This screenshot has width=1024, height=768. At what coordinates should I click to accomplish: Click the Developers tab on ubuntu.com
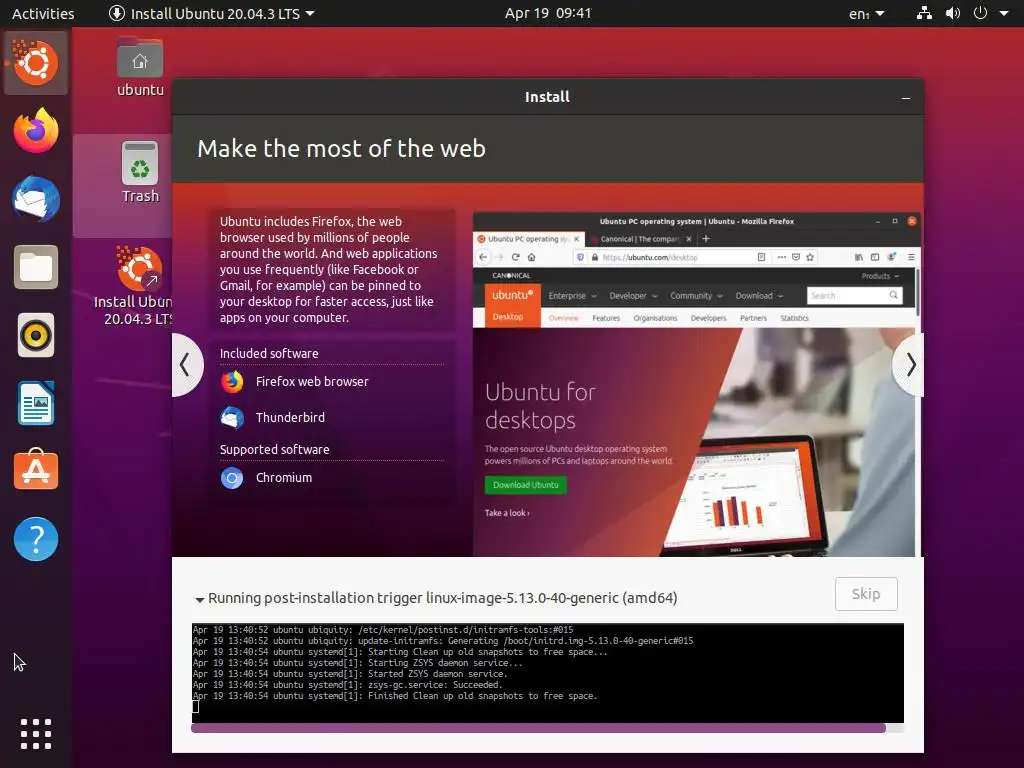pos(708,318)
